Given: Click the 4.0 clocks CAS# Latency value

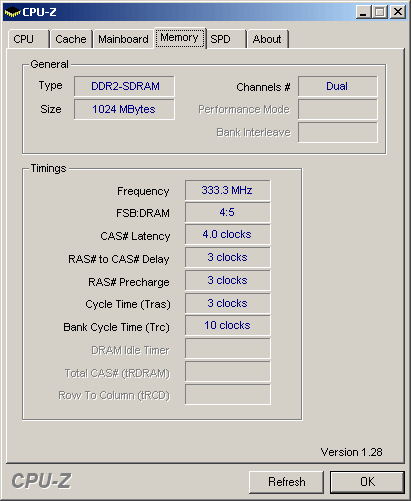Looking at the screenshot, I should pyautogui.click(x=228, y=234).
